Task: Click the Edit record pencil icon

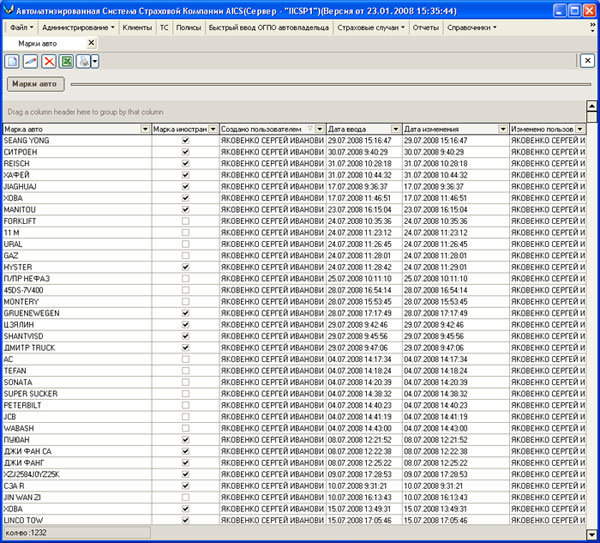Action: pos(30,62)
